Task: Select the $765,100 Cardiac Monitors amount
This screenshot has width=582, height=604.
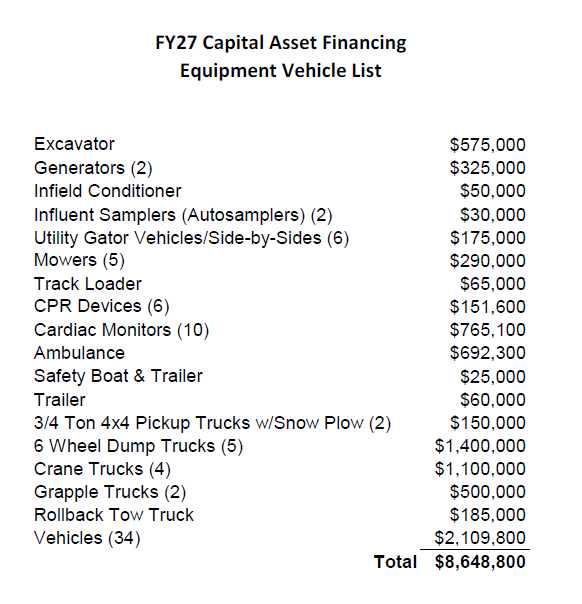Action: pos(488,330)
